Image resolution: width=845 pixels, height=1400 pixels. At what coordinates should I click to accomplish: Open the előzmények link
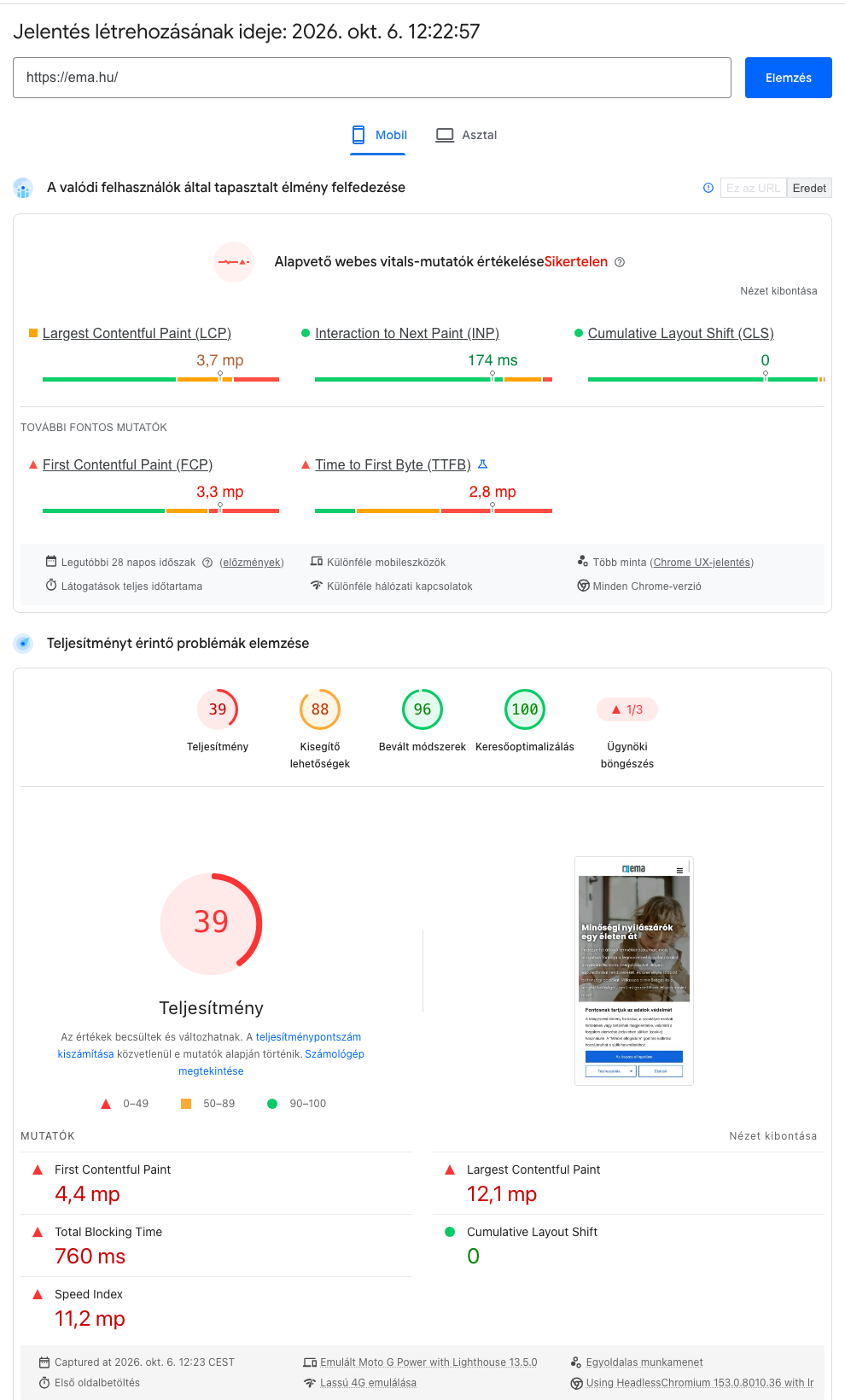point(252,563)
